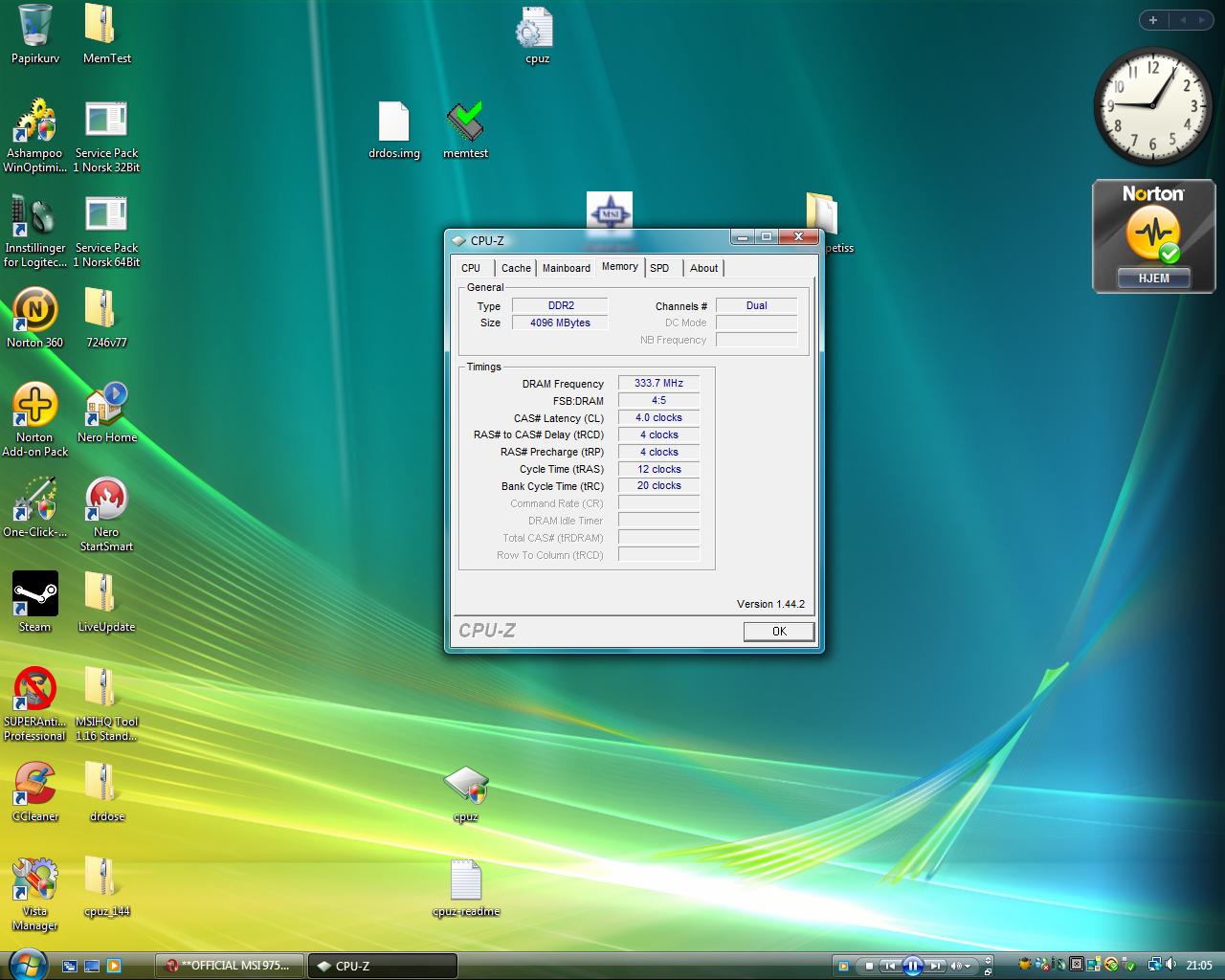
Task: Click the memory Size 4096 MBytes field
Action: pos(560,323)
